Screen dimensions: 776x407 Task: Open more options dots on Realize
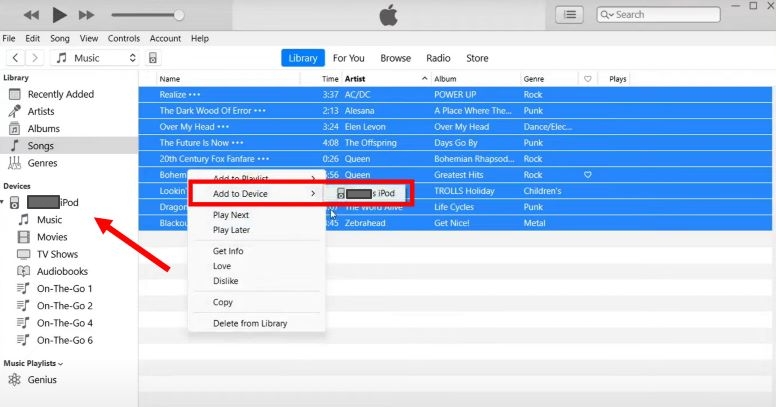pyautogui.click(x=194, y=95)
